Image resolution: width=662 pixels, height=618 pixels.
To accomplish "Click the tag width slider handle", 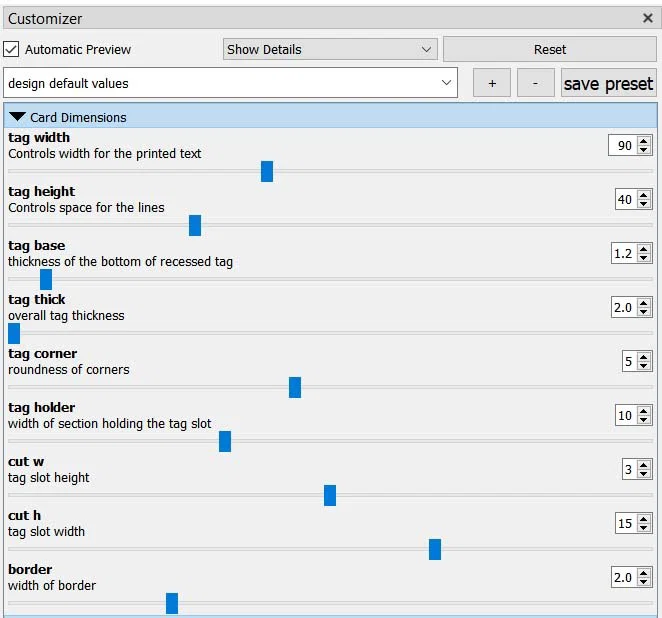I will point(267,171).
